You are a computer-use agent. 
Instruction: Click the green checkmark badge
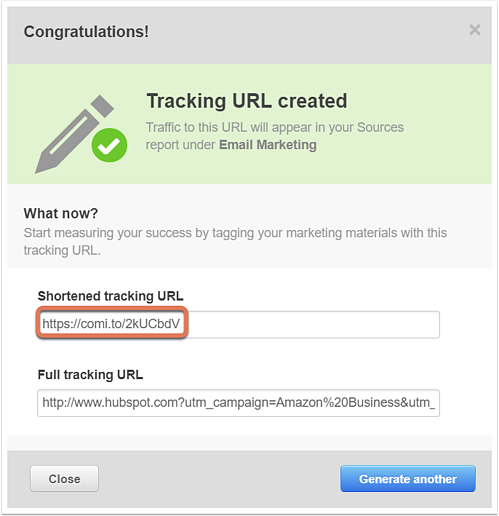109,145
